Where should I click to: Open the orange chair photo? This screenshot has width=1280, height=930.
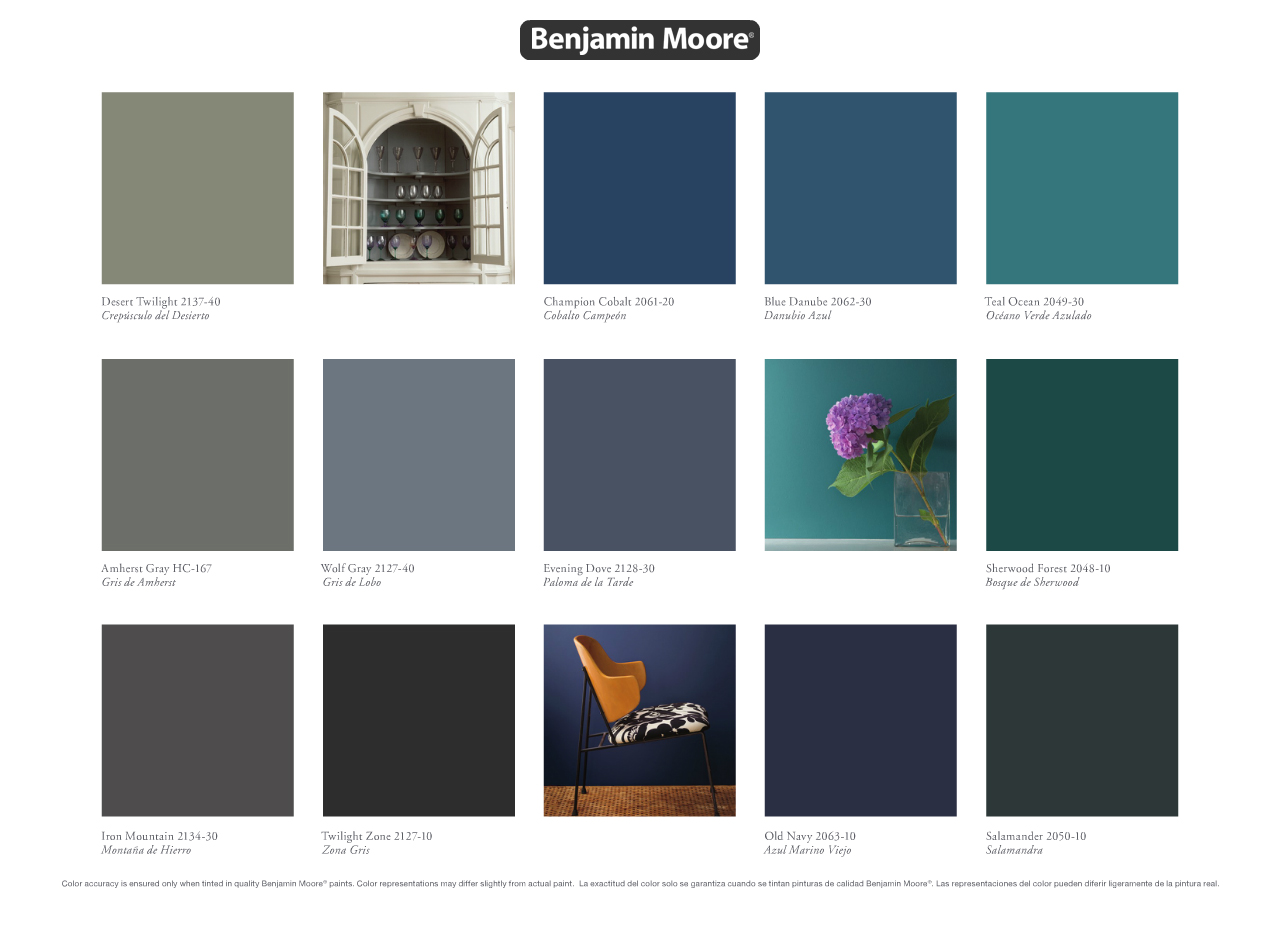pyautogui.click(x=640, y=721)
